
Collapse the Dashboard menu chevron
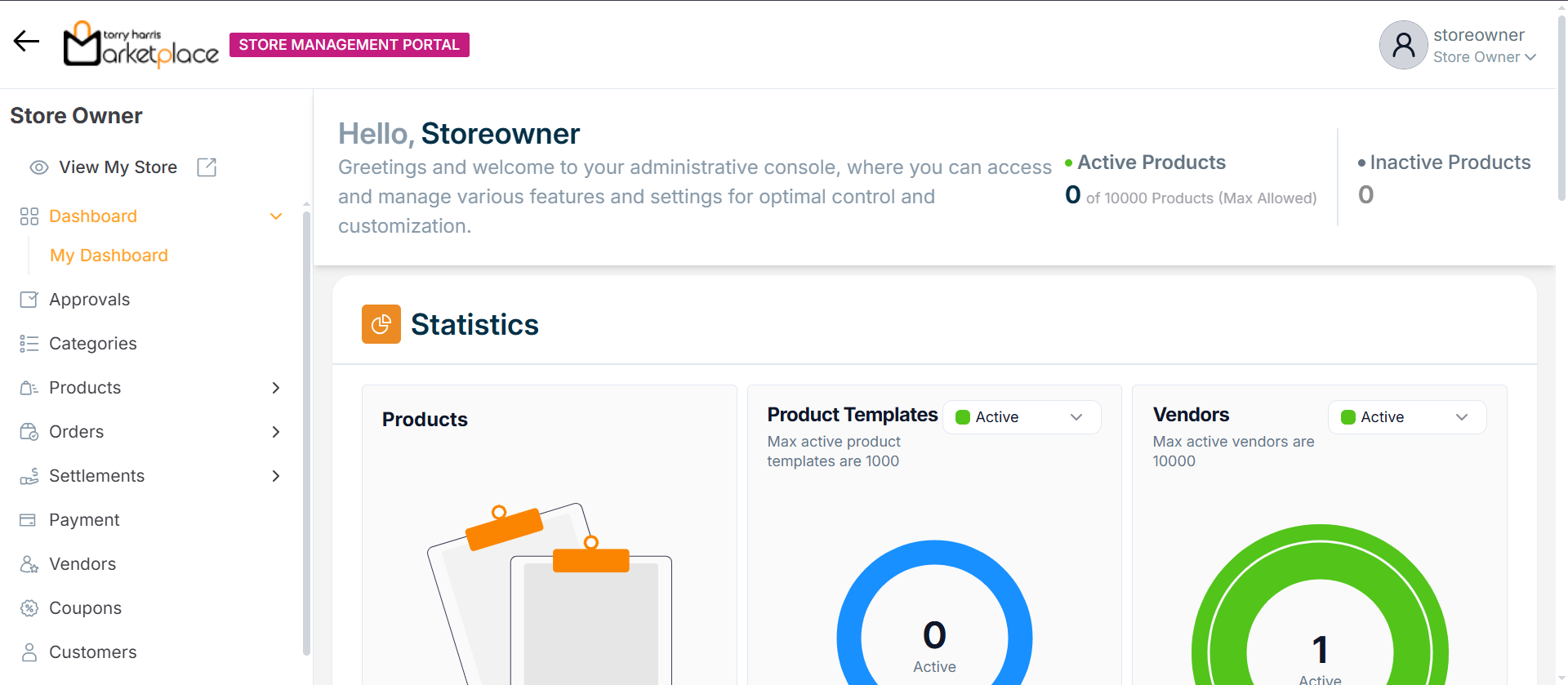[276, 216]
